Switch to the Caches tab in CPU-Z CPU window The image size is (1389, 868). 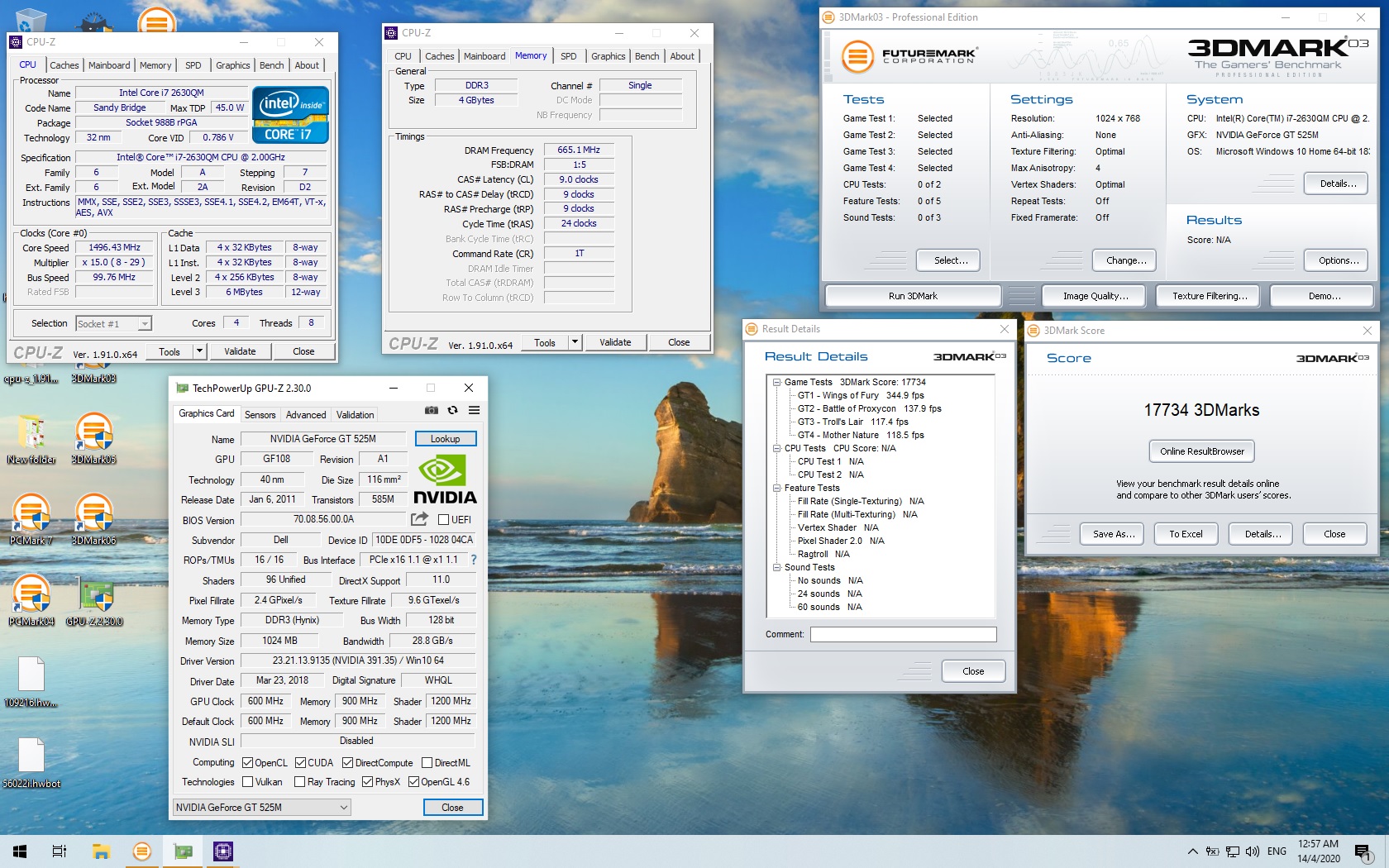click(x=64, y=65)
